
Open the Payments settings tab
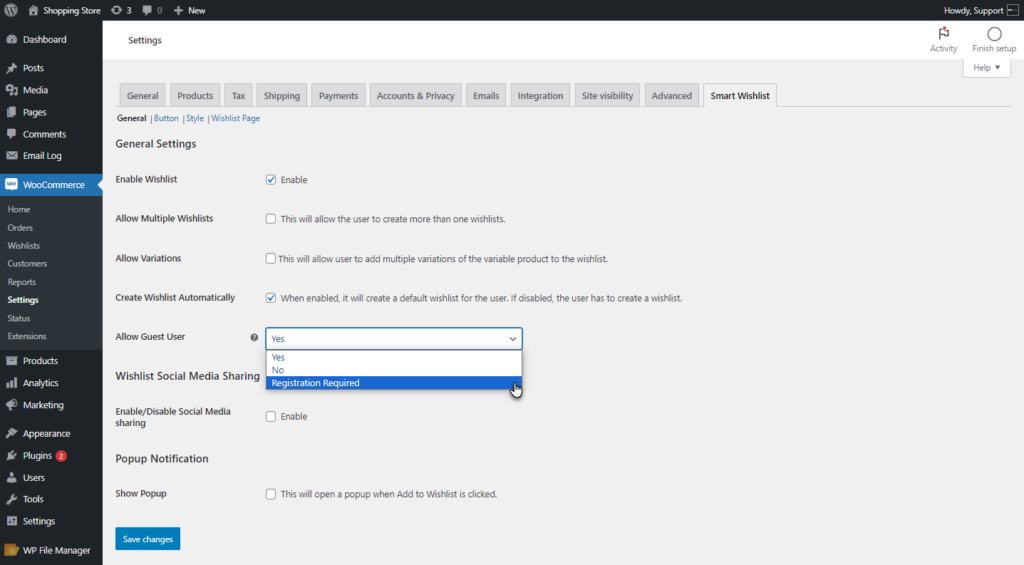pyautogui.click(x=338, y=95)
